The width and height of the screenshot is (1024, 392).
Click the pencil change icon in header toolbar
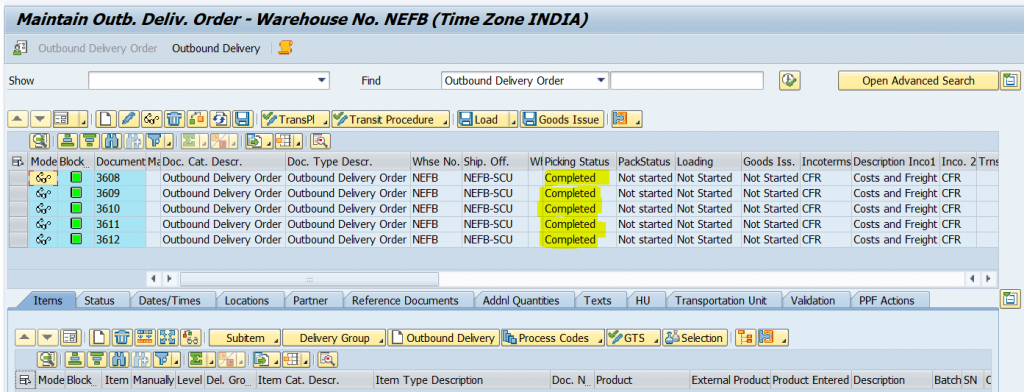click(x=129, y=120)
